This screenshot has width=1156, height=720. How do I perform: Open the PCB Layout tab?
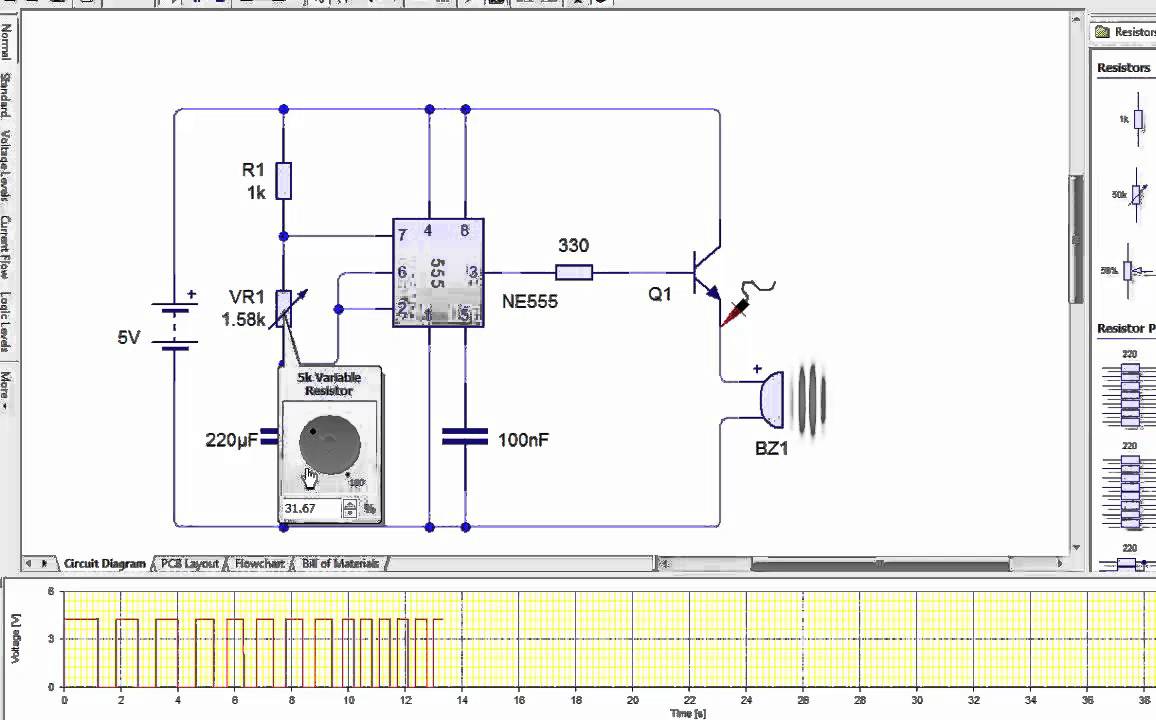189,564
